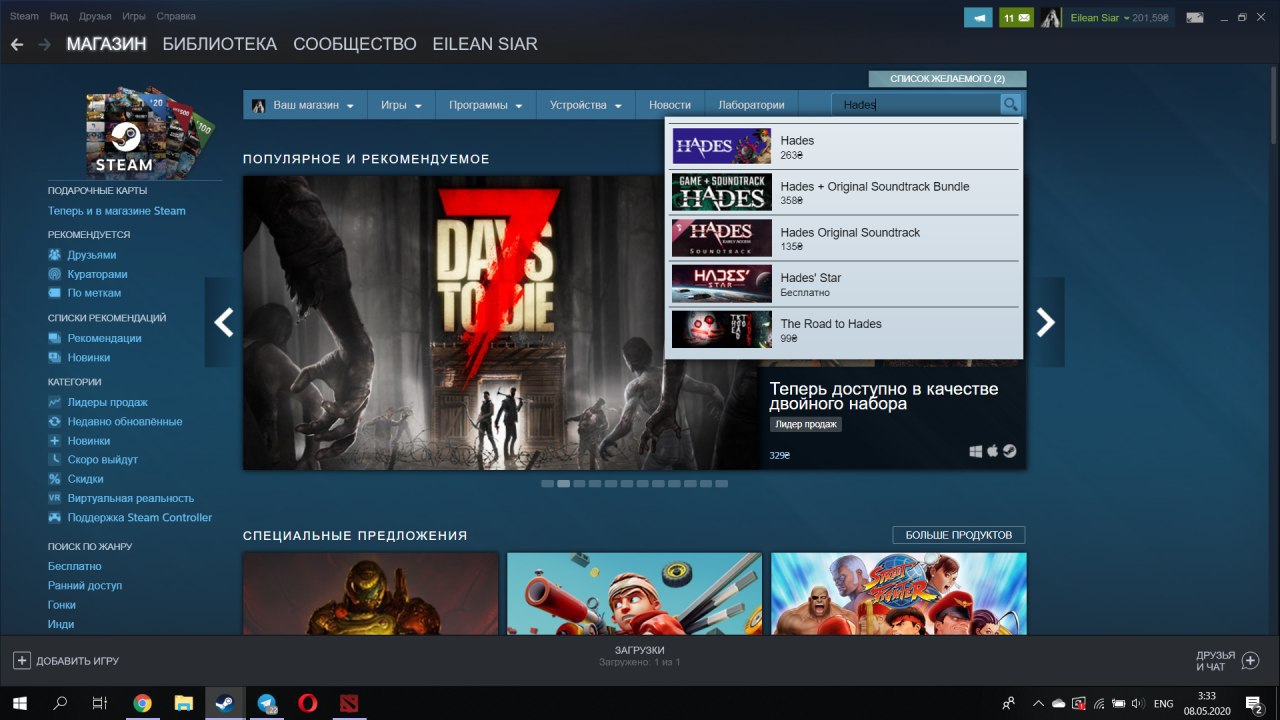The height and width of the screenshot is (720, 1280).
Task: Open the Steam announcements megaphone icon
Action: [978, 17]
